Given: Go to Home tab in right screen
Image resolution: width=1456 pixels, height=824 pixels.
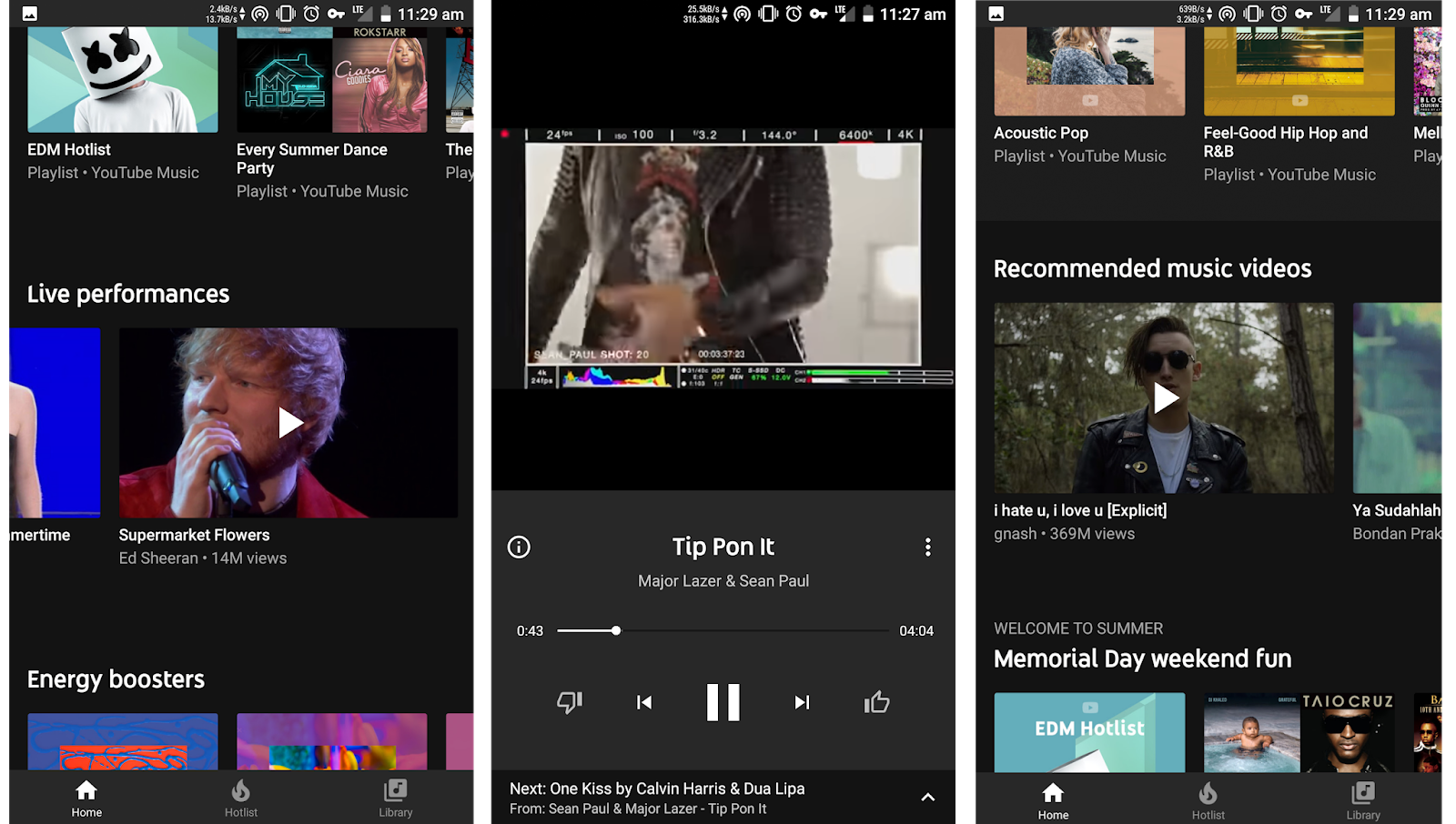Looking at the screenshot, I should (x=1053, y=800).
